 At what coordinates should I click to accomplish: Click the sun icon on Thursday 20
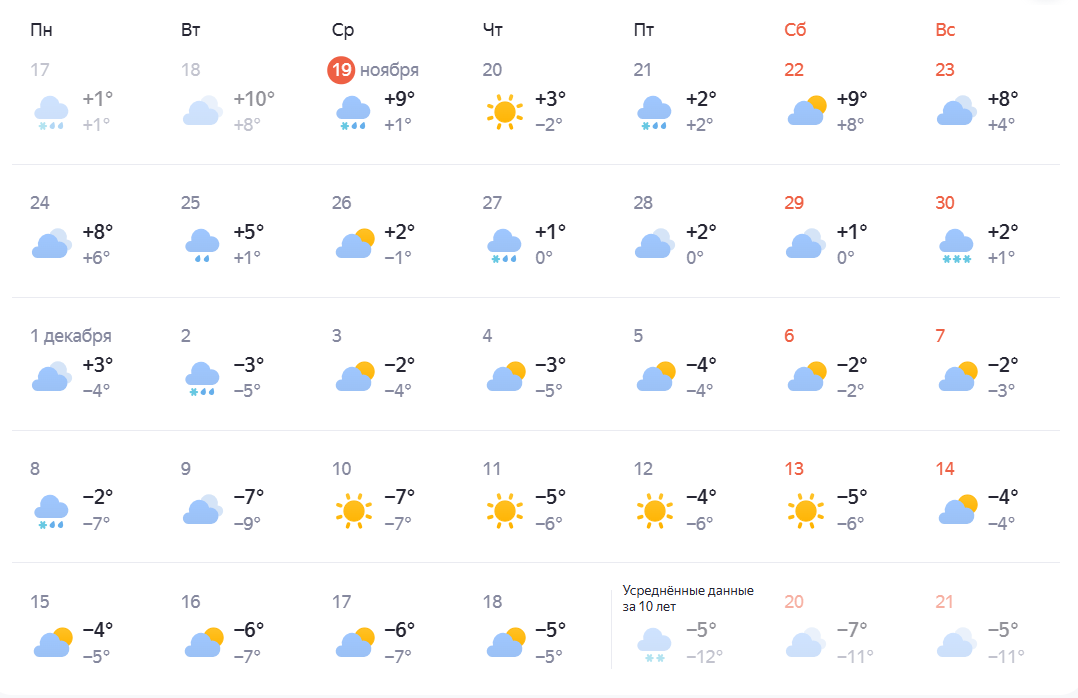pos(504,110)
